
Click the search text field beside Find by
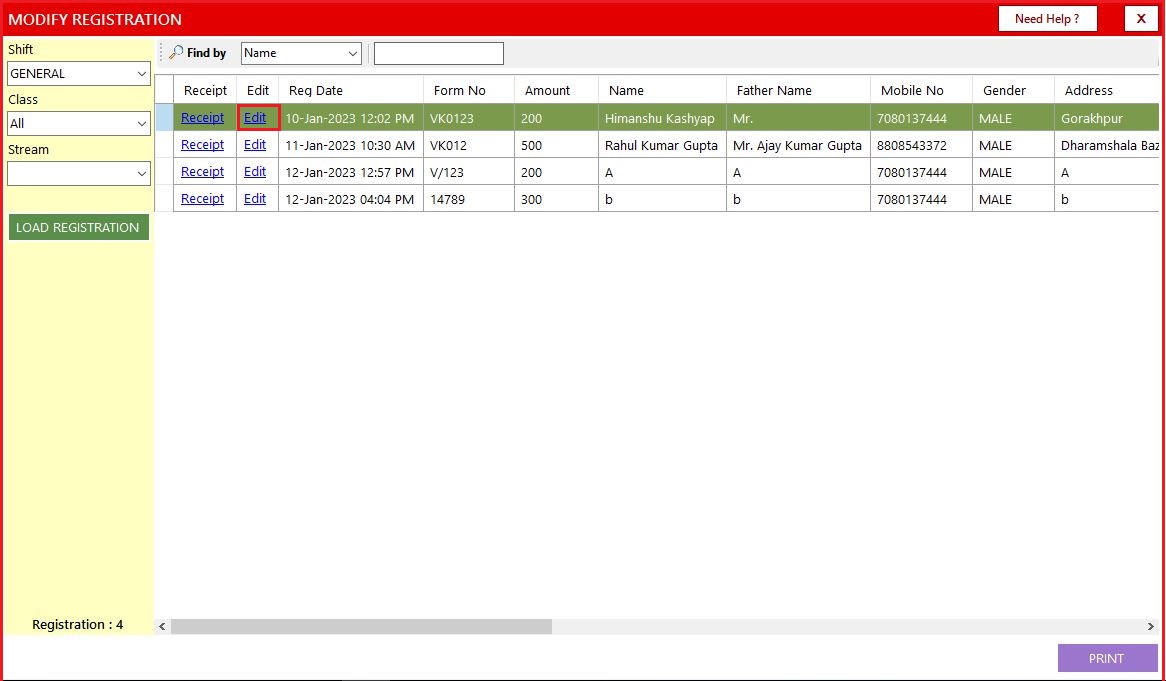click(x=438, y=53)
